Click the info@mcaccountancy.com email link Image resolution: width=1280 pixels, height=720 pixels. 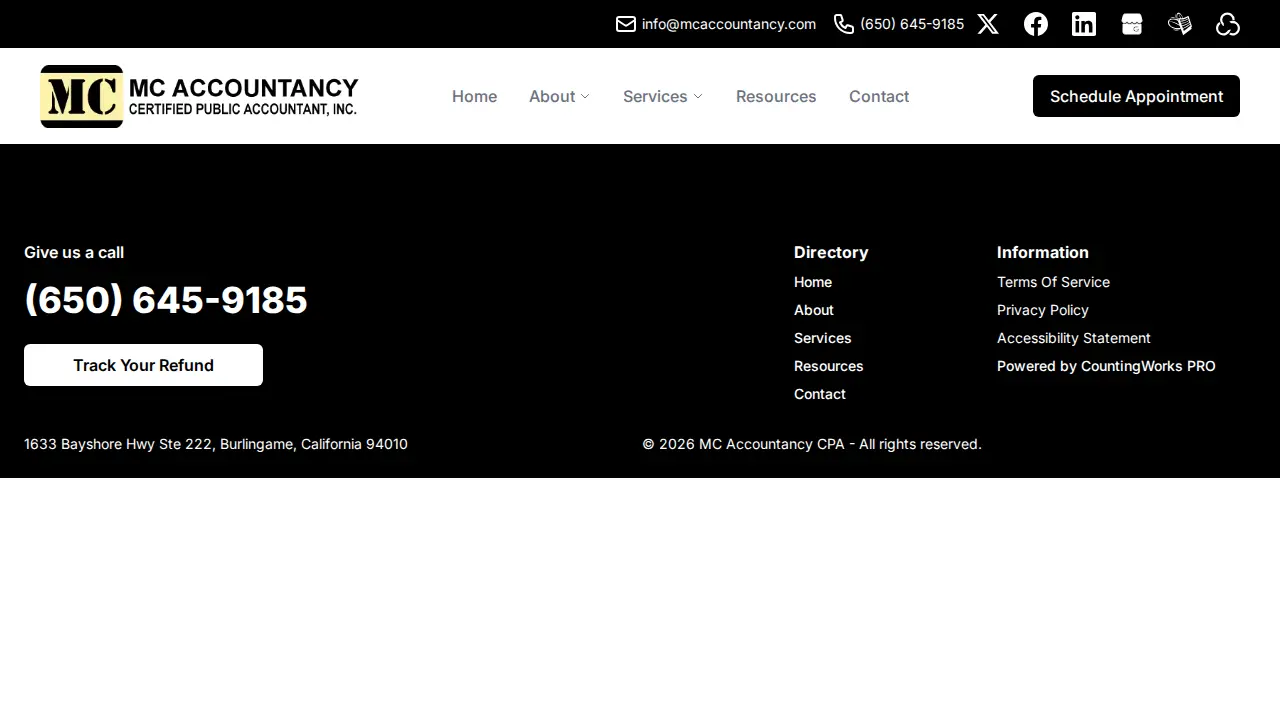click(x=729, y=24)
